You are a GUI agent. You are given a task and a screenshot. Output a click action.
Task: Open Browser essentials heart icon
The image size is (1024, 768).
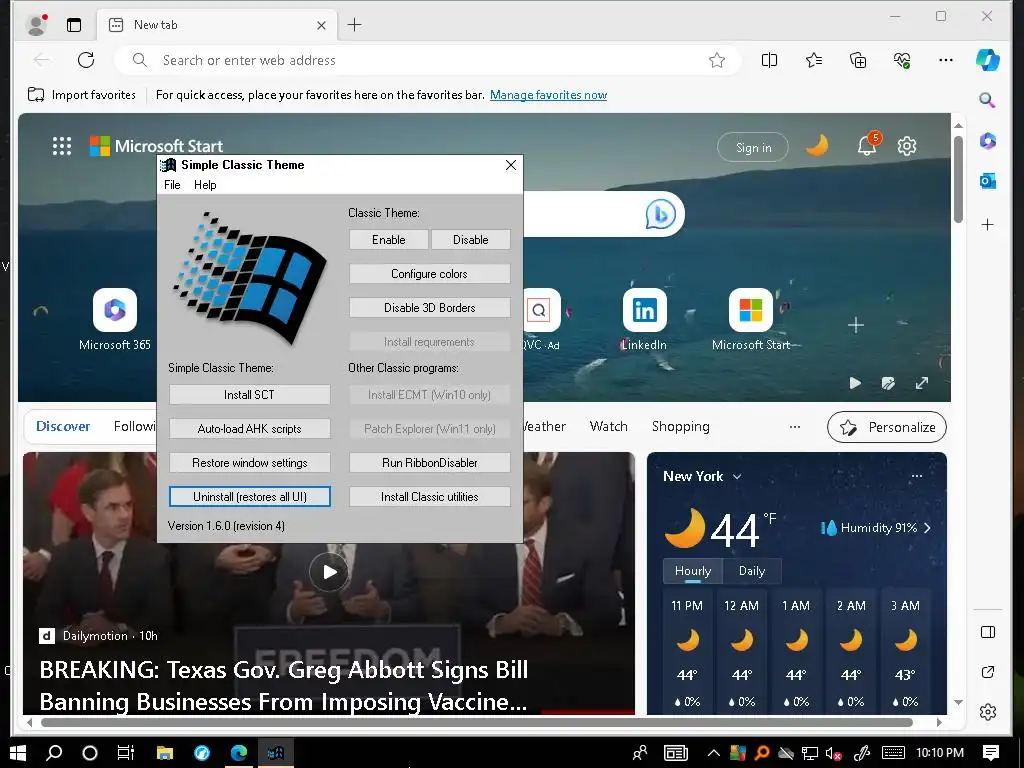click(902, 60)
